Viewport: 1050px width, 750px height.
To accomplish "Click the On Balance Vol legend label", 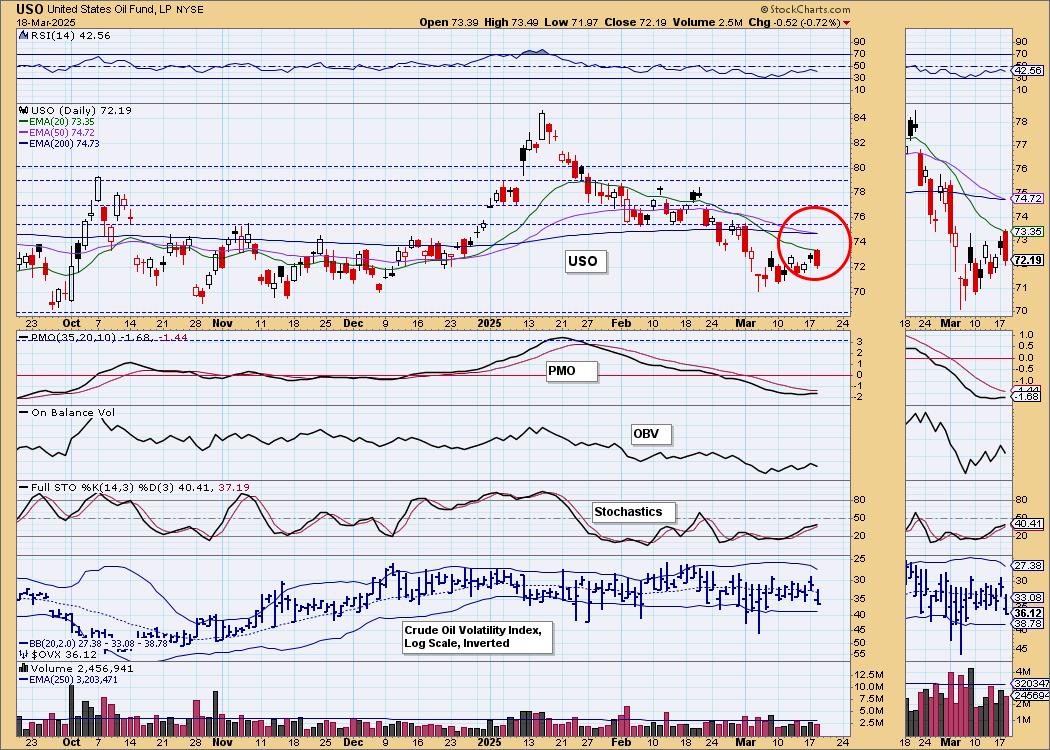I will pyautogui.click(x=73, y=412).
